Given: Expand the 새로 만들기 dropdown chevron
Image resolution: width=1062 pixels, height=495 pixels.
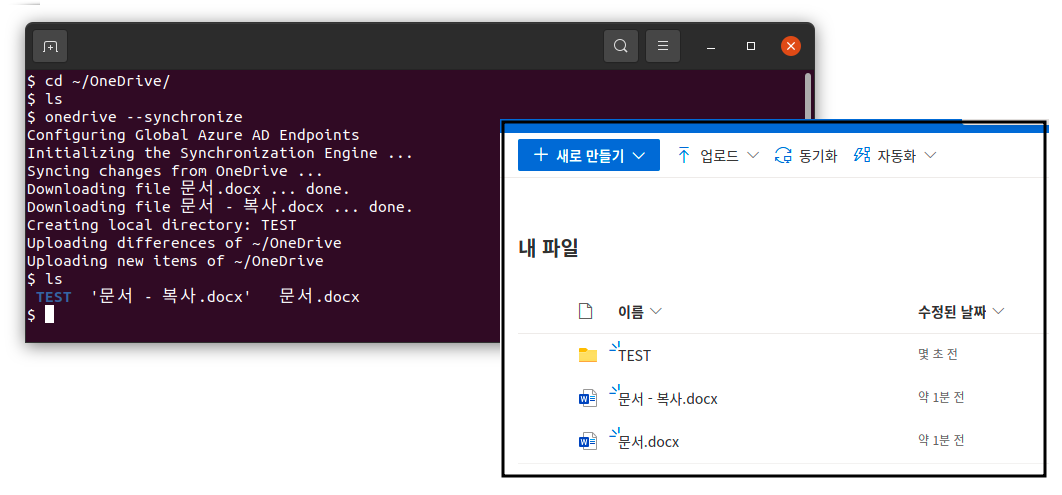Looking at the screenshot, I should click(639, 156).
